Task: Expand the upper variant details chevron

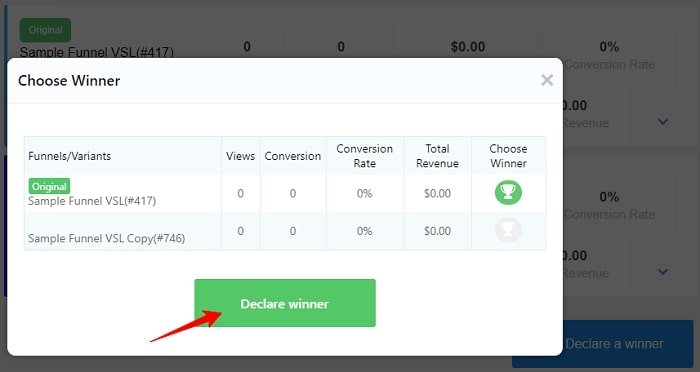Action: tap(663, 121)
